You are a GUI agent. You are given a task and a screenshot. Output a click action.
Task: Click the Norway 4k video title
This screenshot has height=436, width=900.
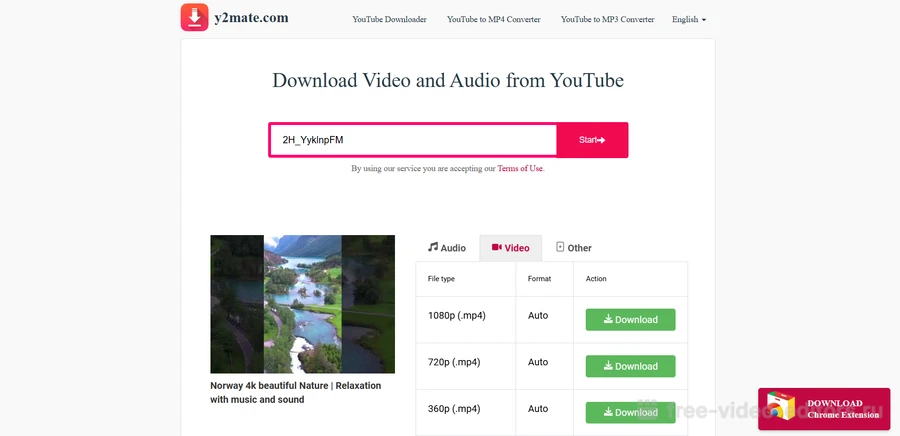(295, 392)
